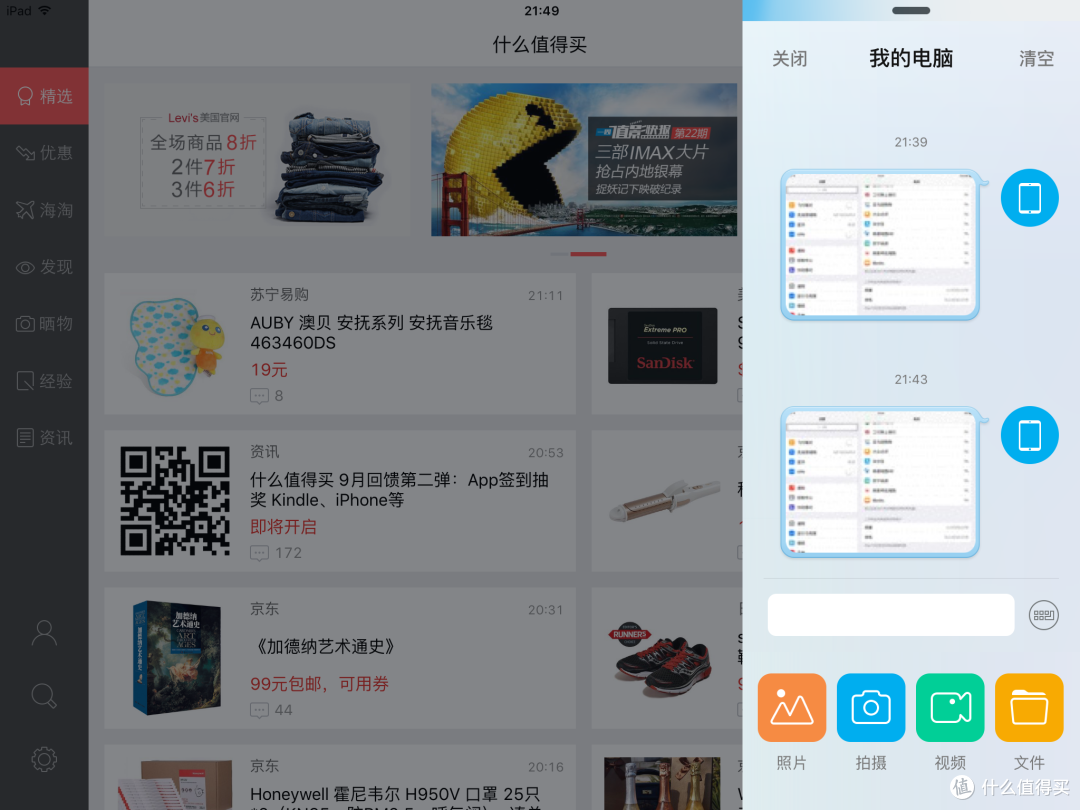This screenshot has height=810, width=1080.
Task: Tap the QR code image of 资讯 article
Action: point(175,501)
